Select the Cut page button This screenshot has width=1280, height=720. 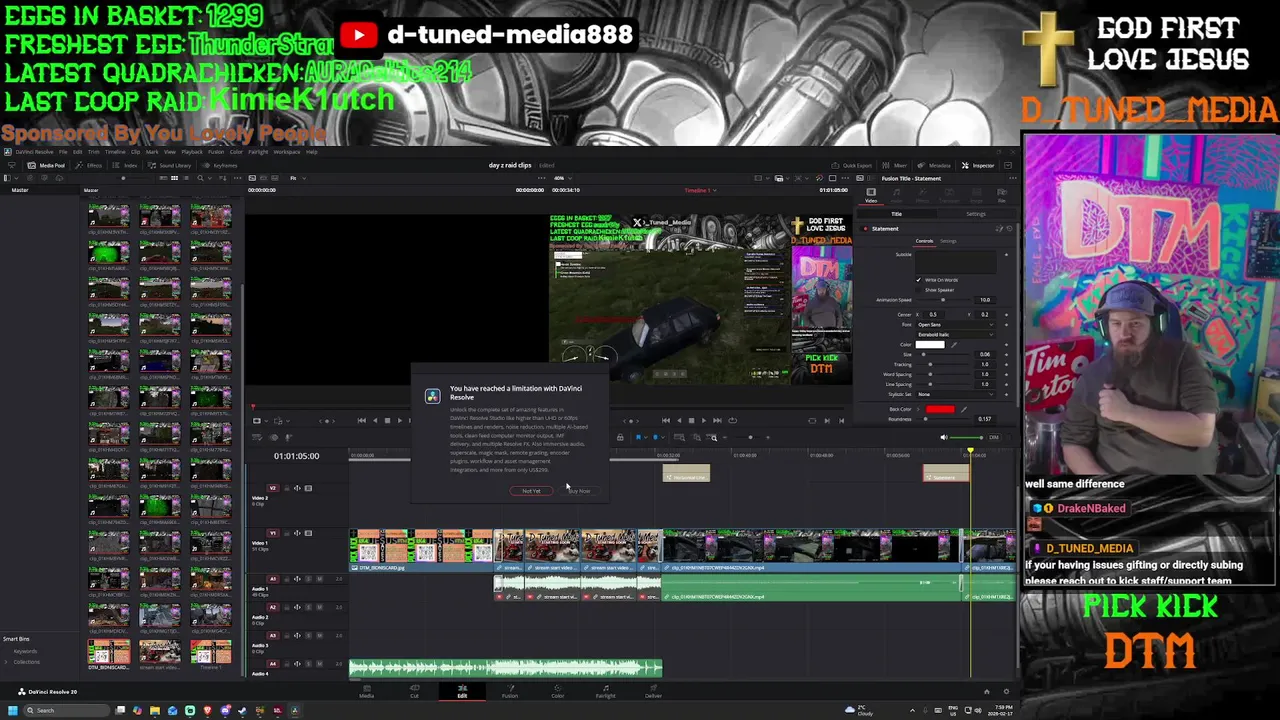point(414,690)
